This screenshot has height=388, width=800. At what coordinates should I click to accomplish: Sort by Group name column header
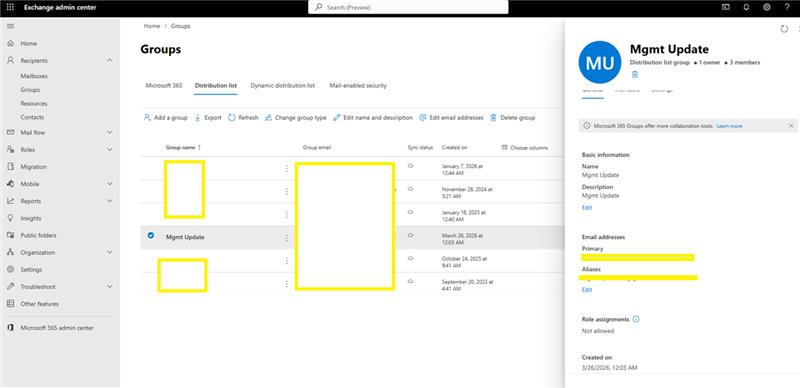[x=183, y=148]
